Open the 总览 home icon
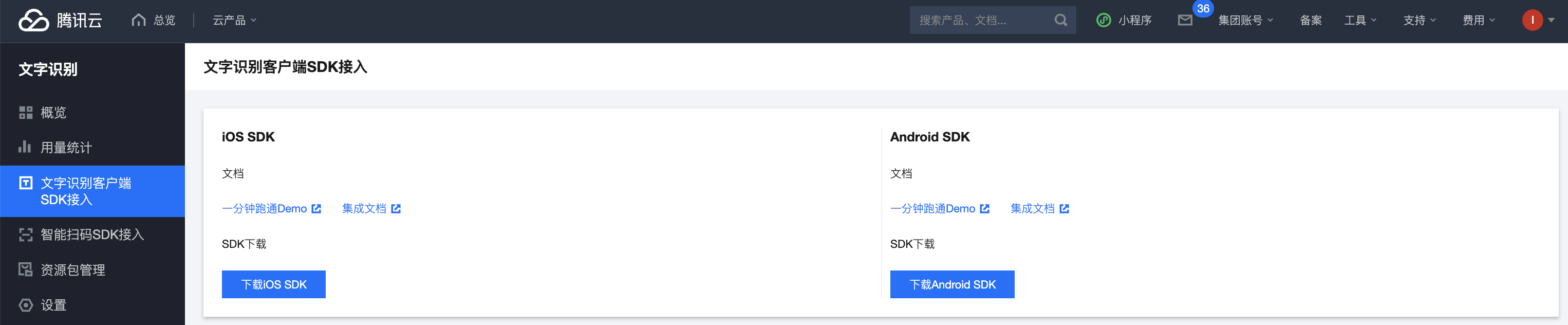This screenshot has width=1568, height=325. (x=139, y=20)
